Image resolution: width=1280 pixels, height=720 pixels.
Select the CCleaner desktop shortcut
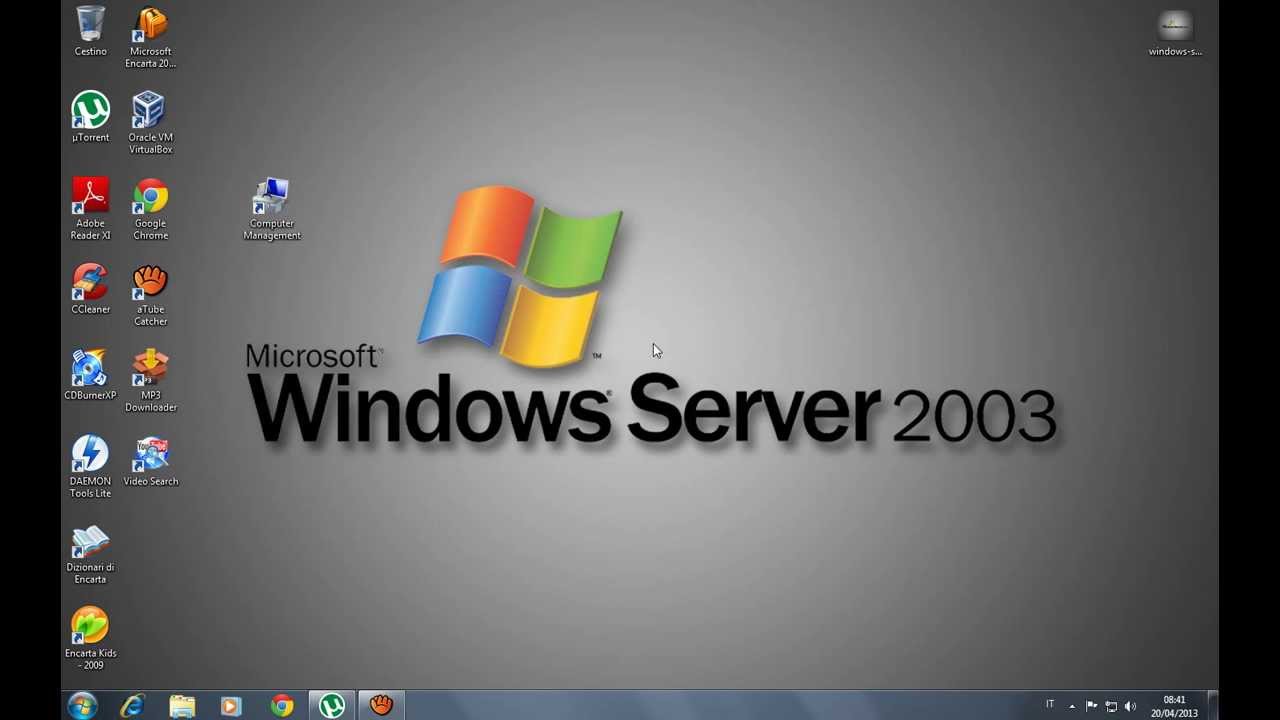(90, 289)
